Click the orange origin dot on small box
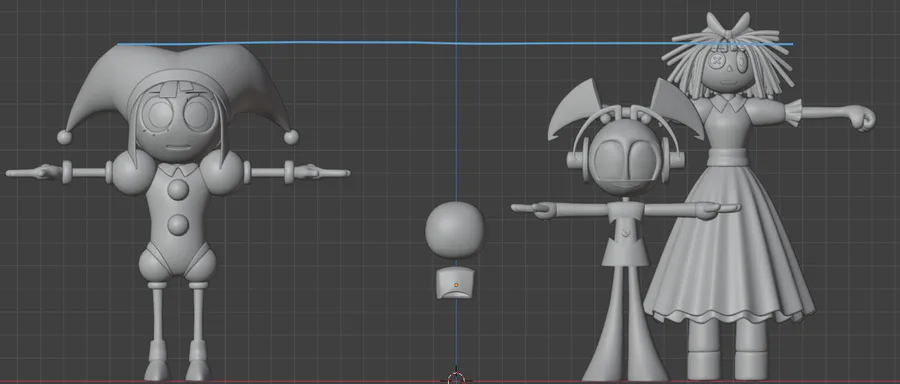The height and width of the screenshot is (384, 900). [x=456, y=284]
